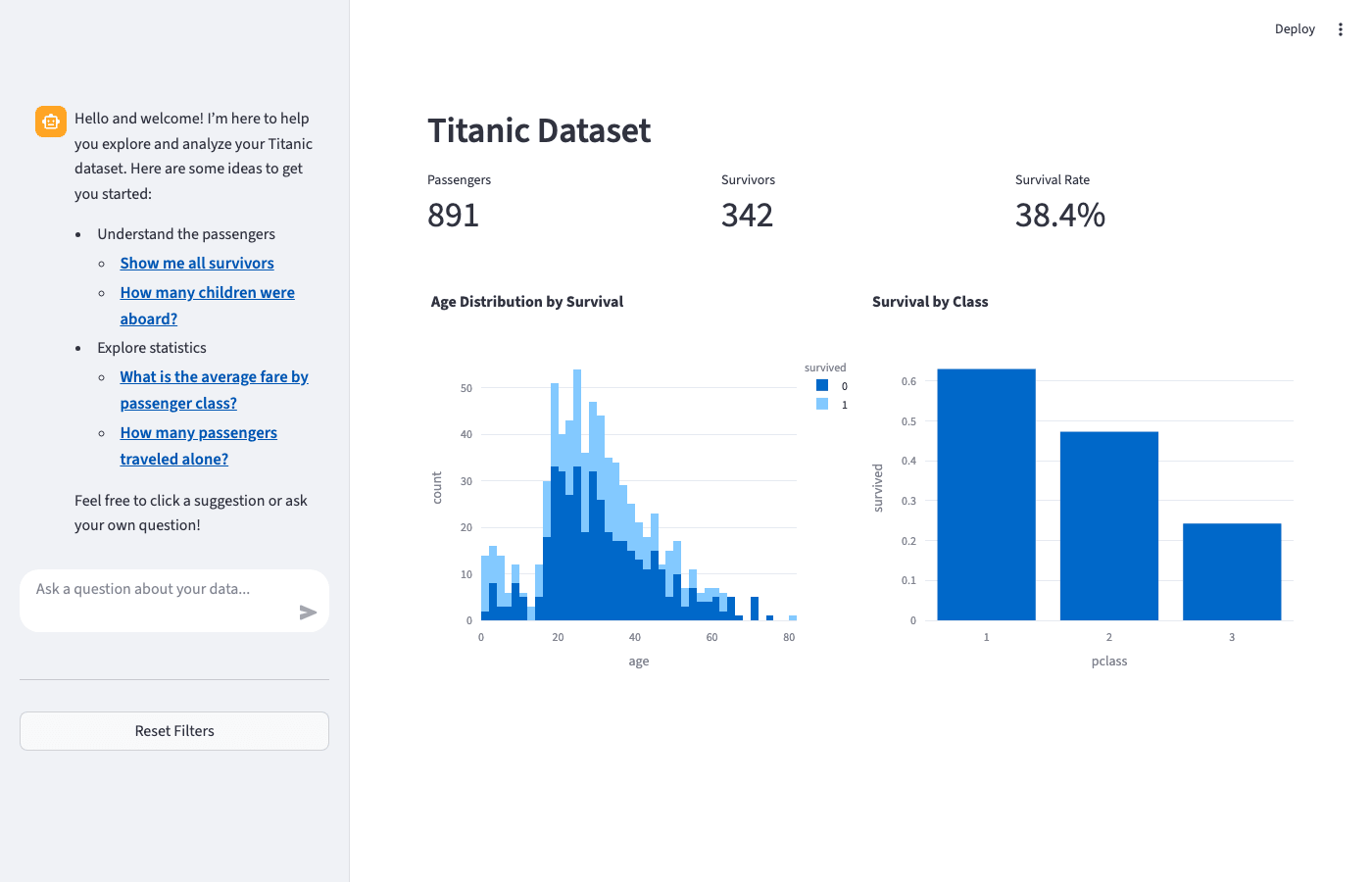The height and width of the screenshot is (882, 1372).
Task: Click the pclass 2 bar in Survival chart
Action: 1108,526
